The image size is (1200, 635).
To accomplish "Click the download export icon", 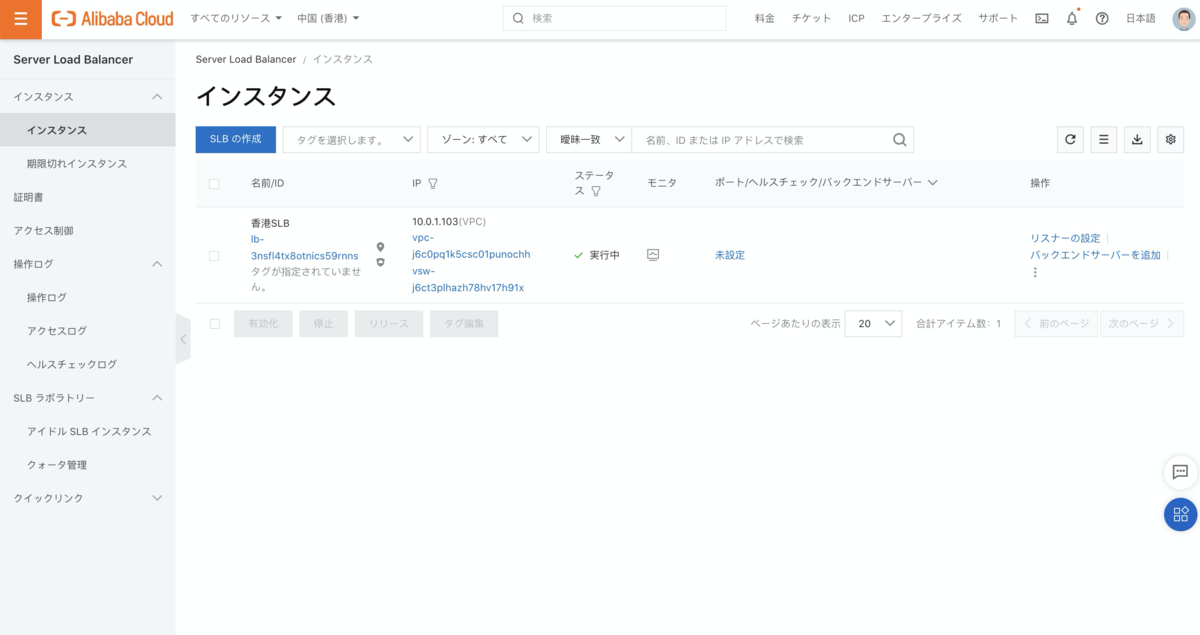I will click(1137, 140).
